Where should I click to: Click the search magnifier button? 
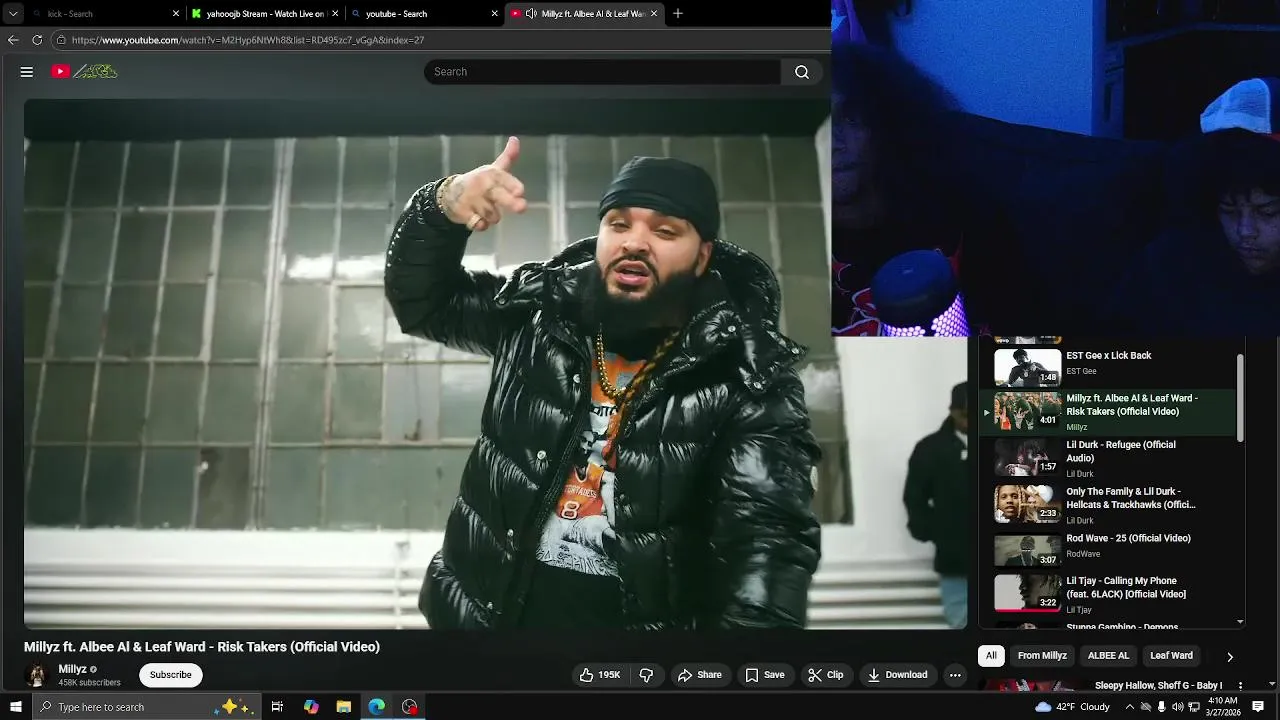(802, 72)
